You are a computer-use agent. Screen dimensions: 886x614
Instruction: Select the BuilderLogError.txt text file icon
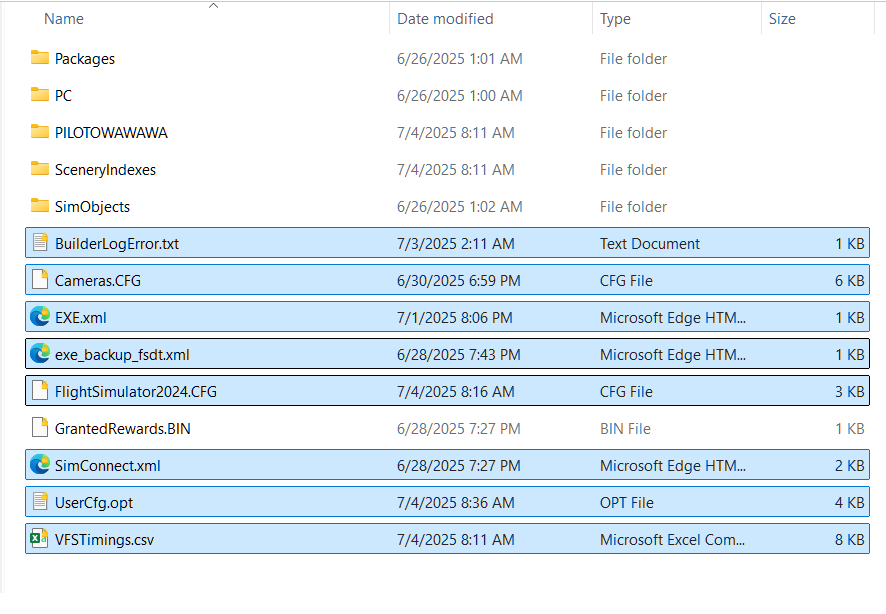[x=40, y=243]
